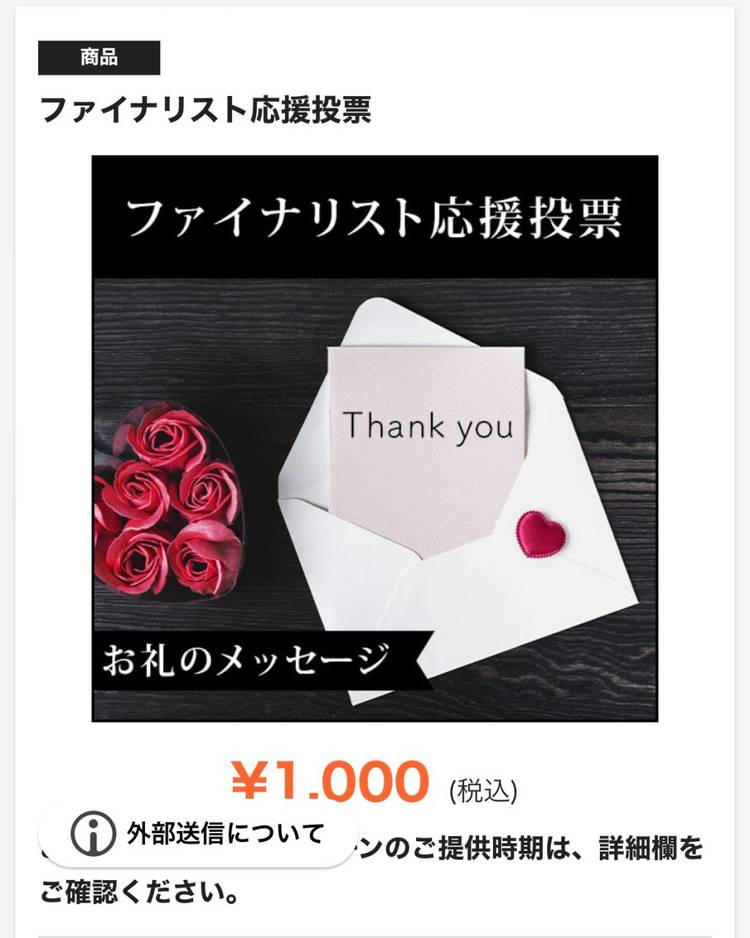Click the white banner title ファイナリスト応援投票
Viewport: 750px width, 938px height.
374,217
